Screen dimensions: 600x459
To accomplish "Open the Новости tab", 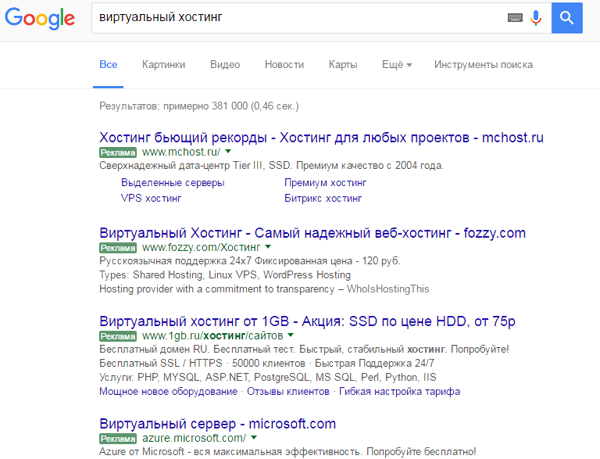I will point(284,64).
